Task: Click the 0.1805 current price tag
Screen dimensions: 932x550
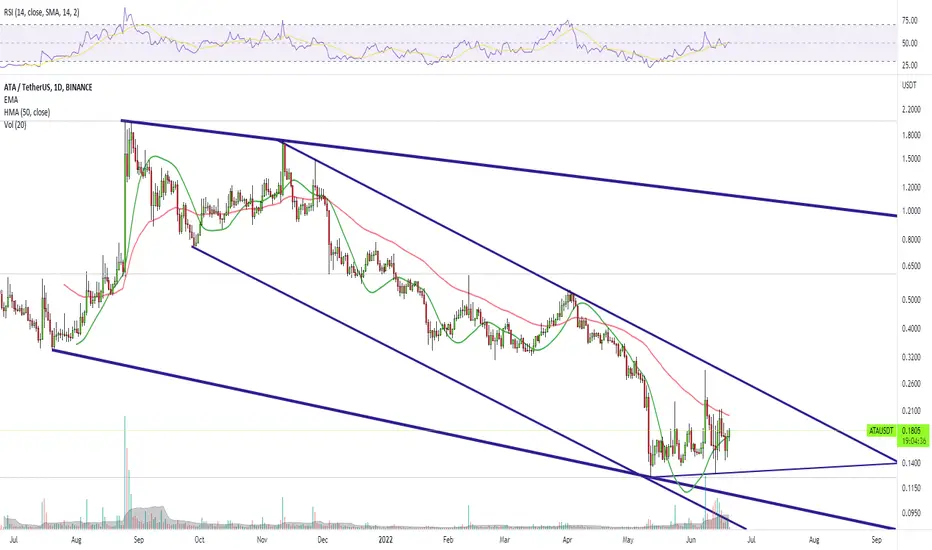Action: click(x=911, y=430)
